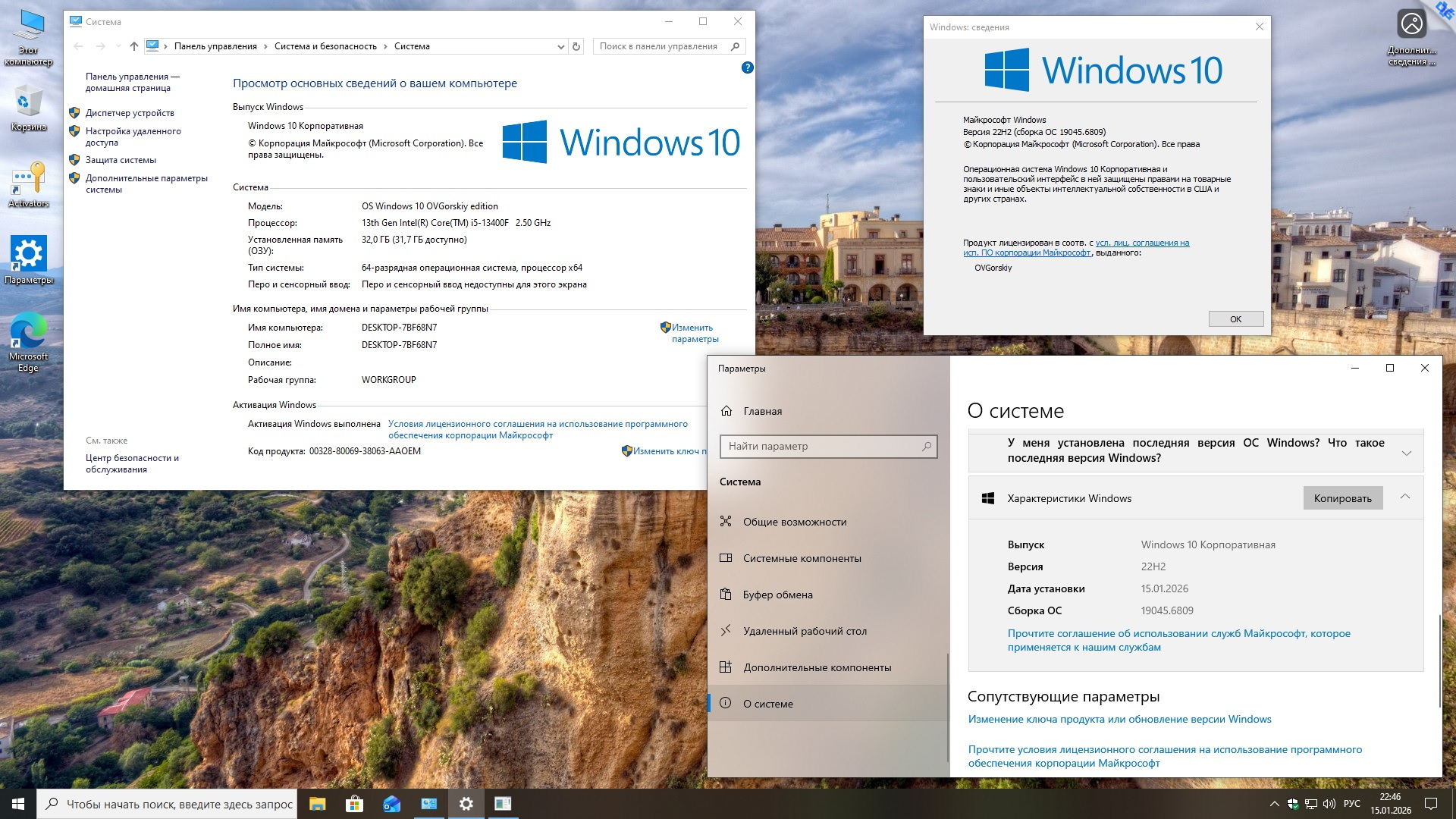
Task: Expand the address bar history dropdown
Action: coord(560,46)
